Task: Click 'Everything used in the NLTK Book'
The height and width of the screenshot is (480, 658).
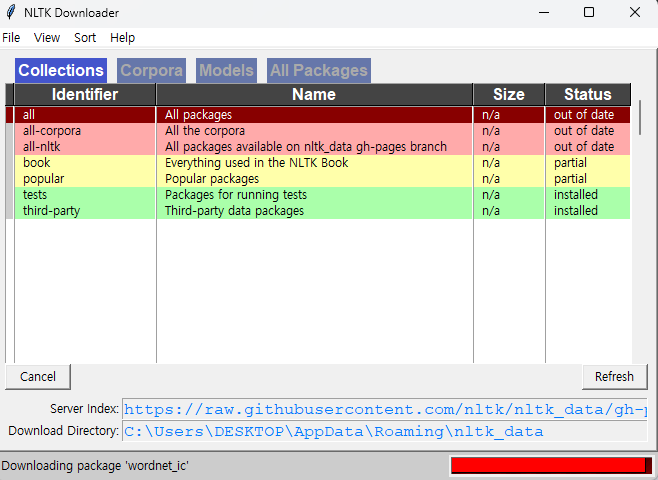Action: [314, 162]
